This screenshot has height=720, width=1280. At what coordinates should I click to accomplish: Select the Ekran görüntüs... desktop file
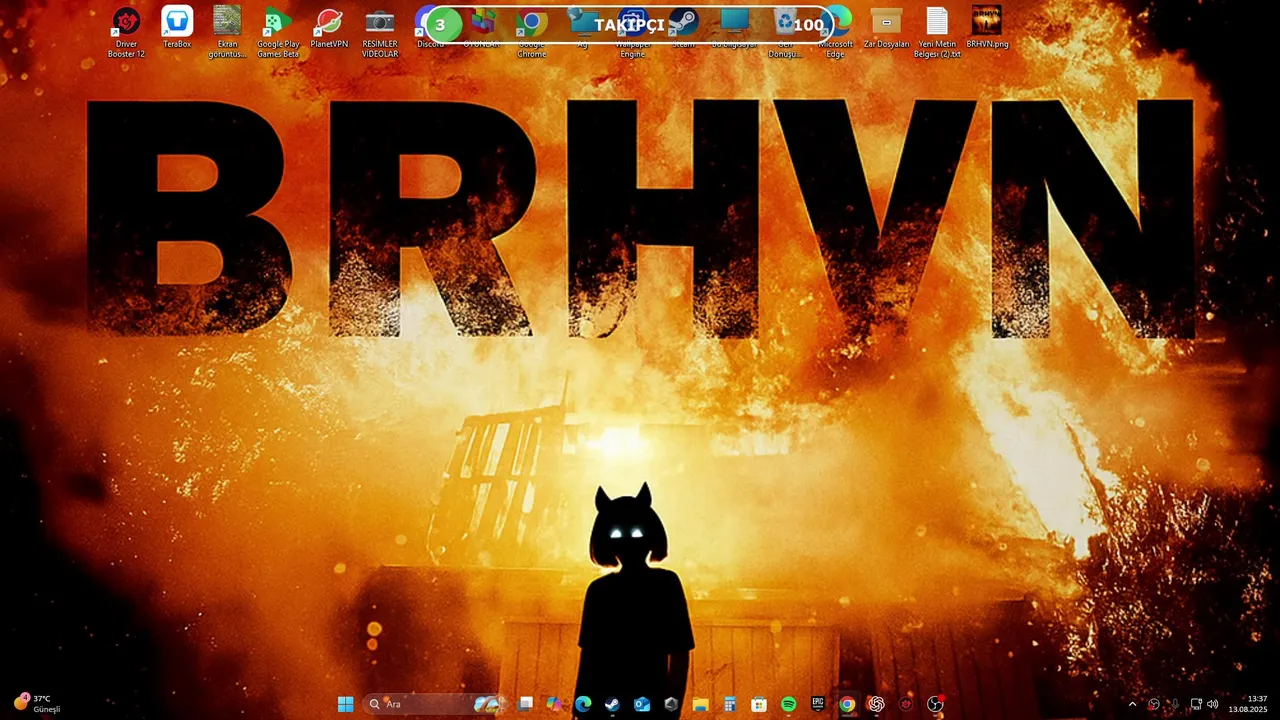[x=227, y=33]
